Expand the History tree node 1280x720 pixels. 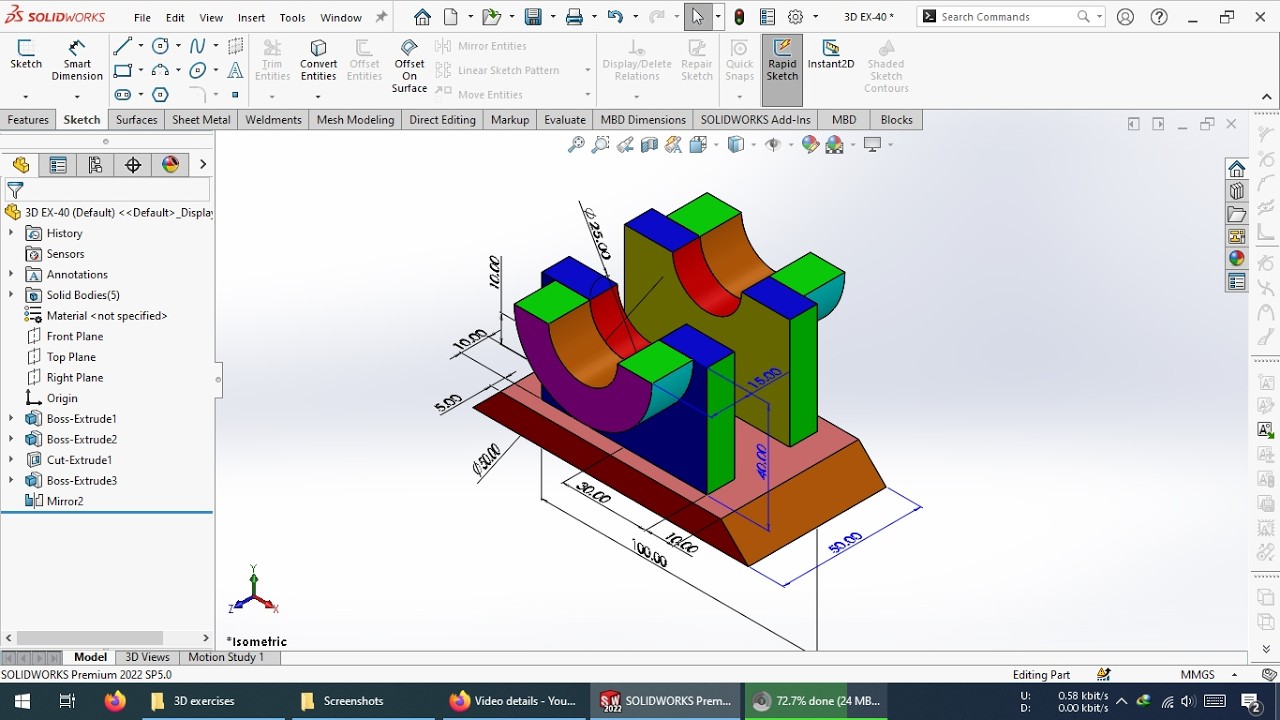11,233
